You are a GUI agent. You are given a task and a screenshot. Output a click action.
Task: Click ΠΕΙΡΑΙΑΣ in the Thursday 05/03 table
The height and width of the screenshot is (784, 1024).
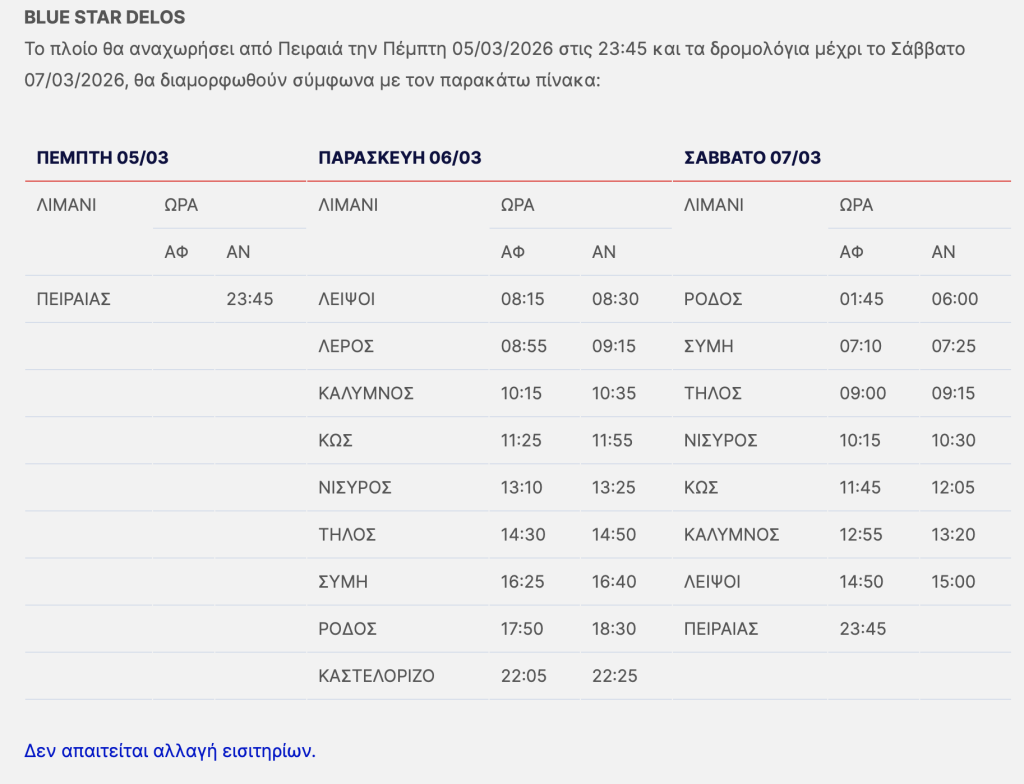click(73, 299)
